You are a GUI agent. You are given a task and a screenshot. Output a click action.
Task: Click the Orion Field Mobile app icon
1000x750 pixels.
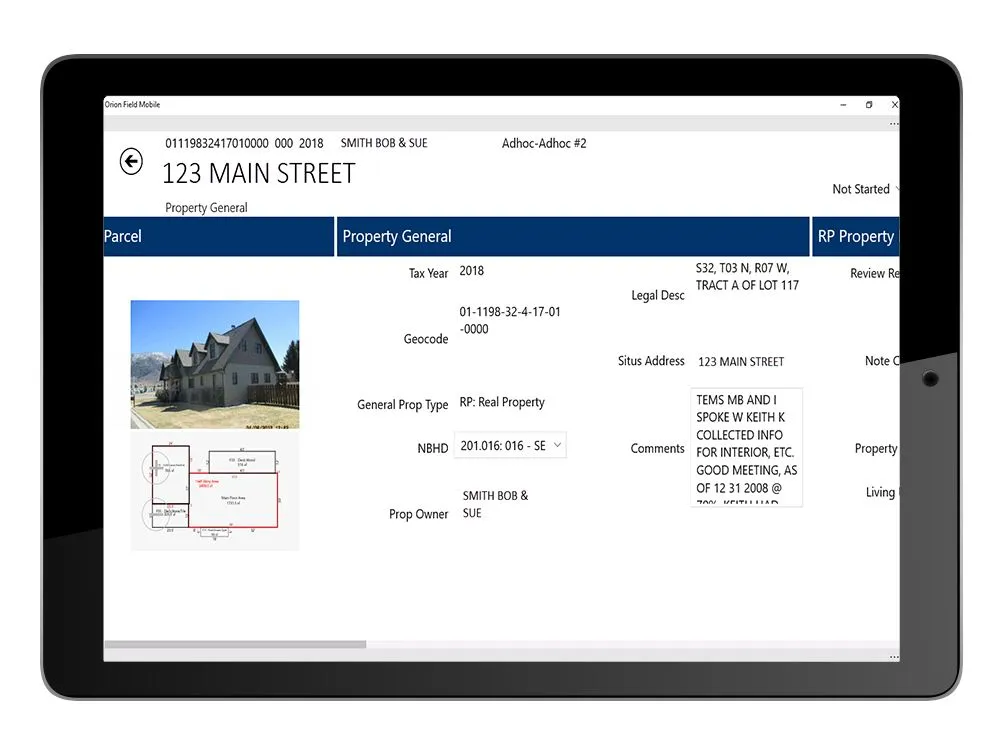(x=133, y=104)
